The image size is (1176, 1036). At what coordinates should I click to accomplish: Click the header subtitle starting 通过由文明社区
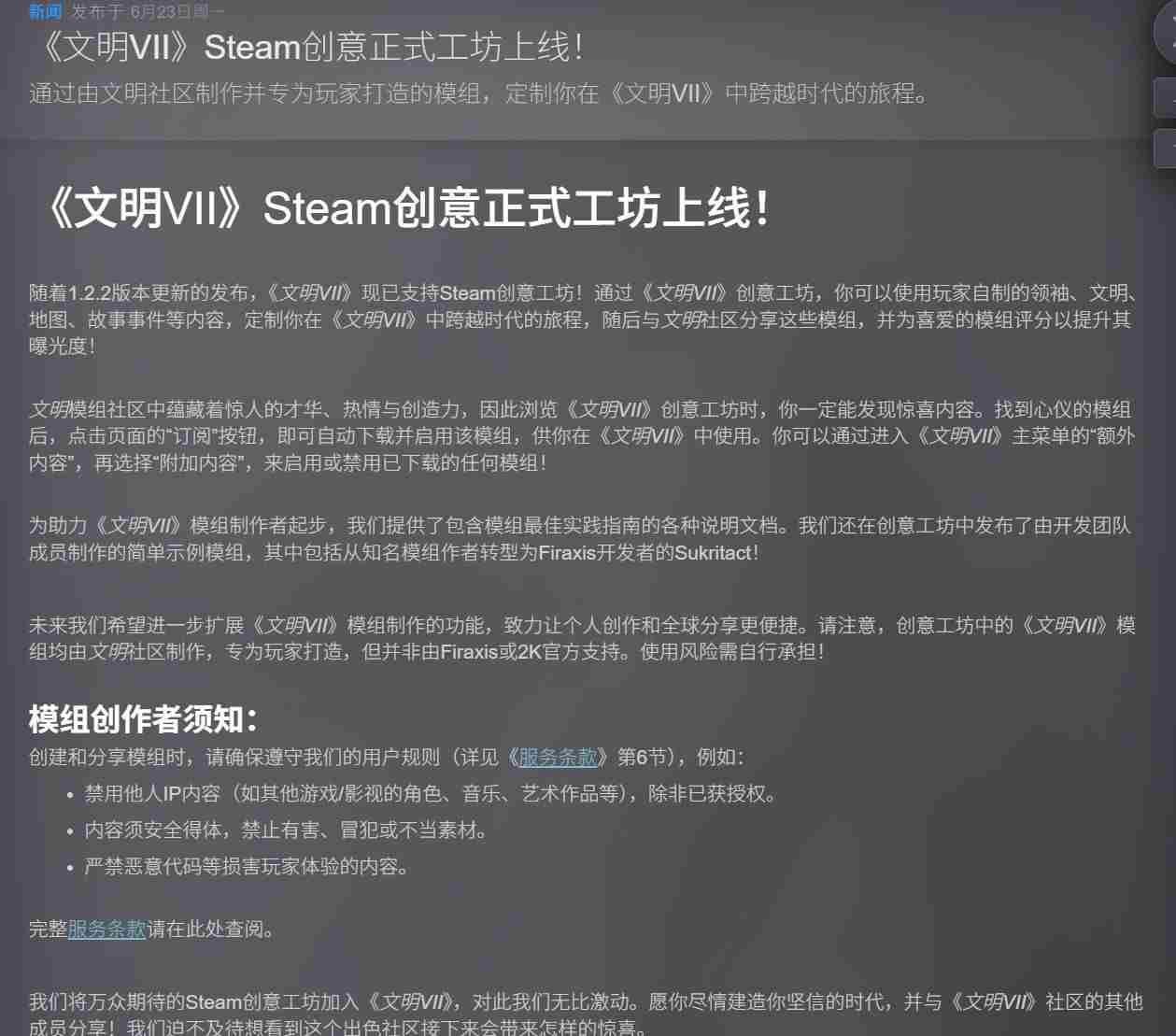pos(480,93)
